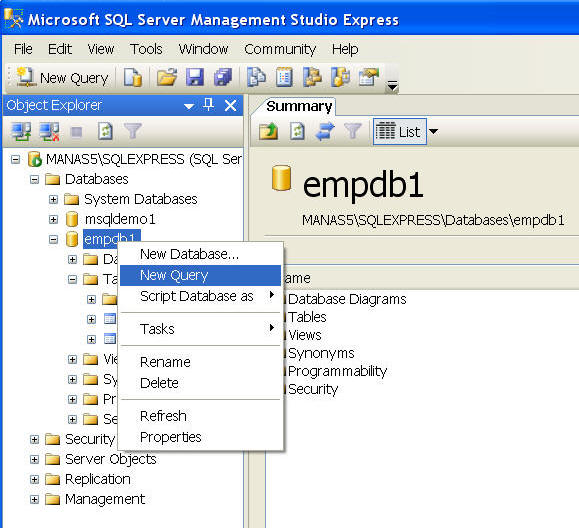
Task: Click the Save floppy disk icon
Action: 195,78
